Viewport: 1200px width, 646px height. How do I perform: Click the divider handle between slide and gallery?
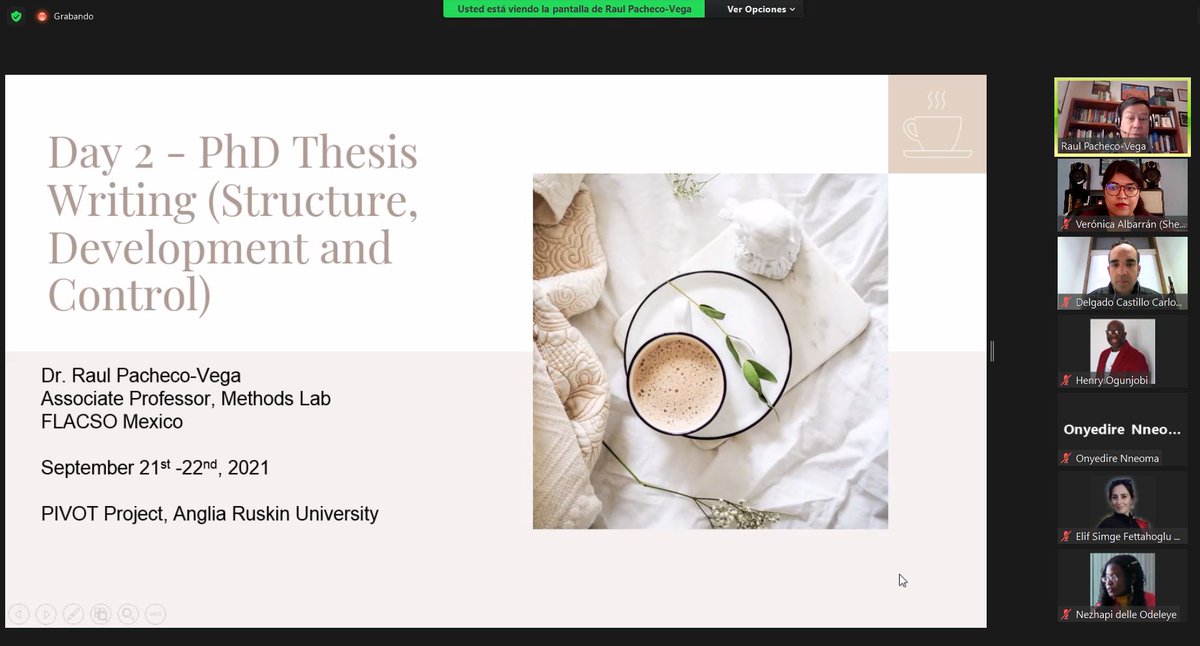pyautogui.click(x=992, y=351)
